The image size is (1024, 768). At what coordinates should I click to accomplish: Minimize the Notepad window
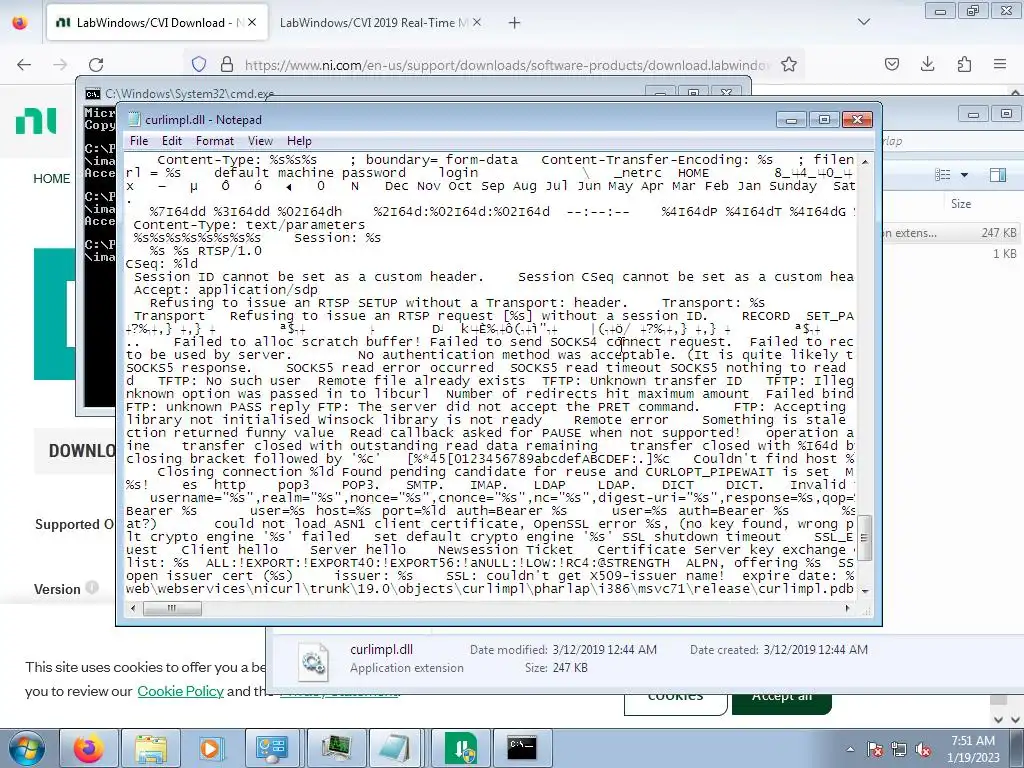(x=792, y=120)
